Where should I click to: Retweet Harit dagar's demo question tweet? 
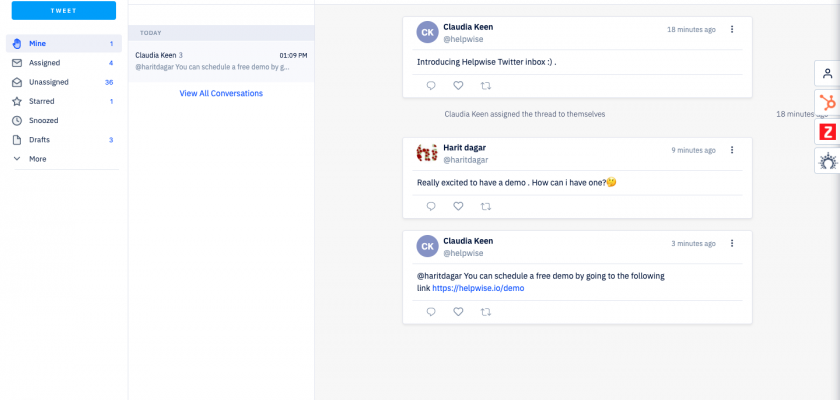(x=486, y=206)
